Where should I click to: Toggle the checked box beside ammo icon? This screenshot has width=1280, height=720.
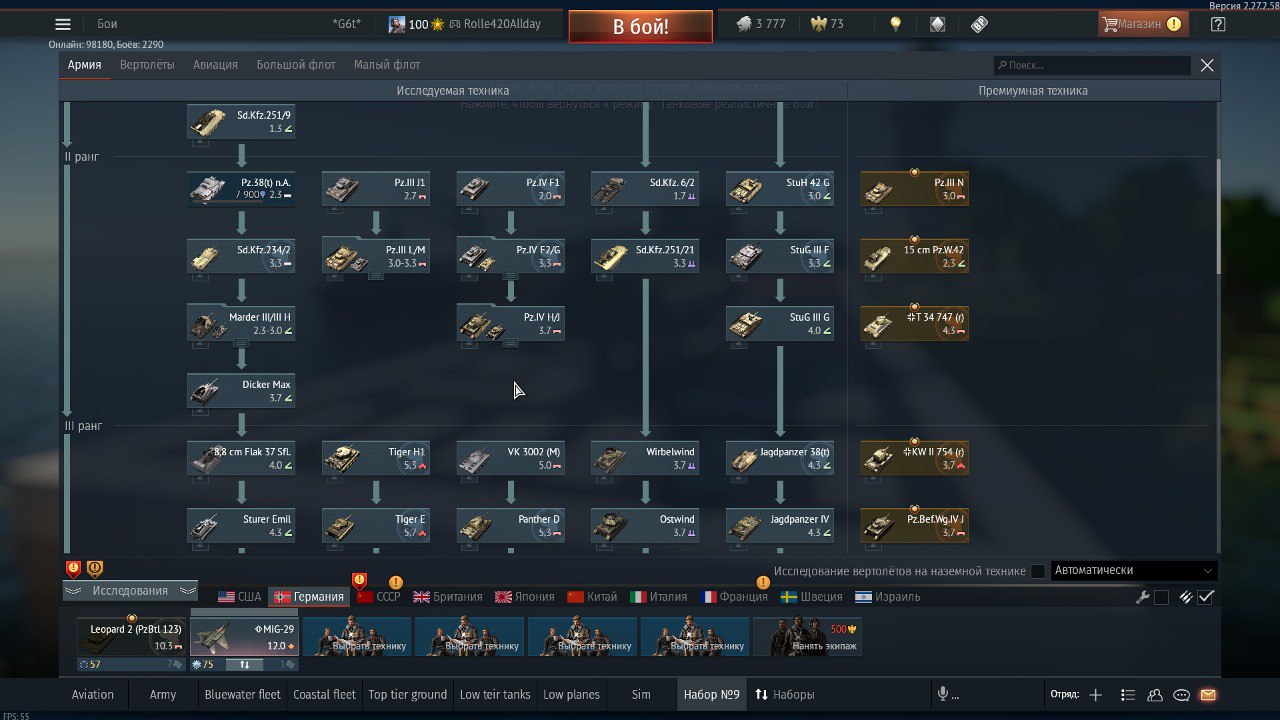click(x=1206, y=597)
